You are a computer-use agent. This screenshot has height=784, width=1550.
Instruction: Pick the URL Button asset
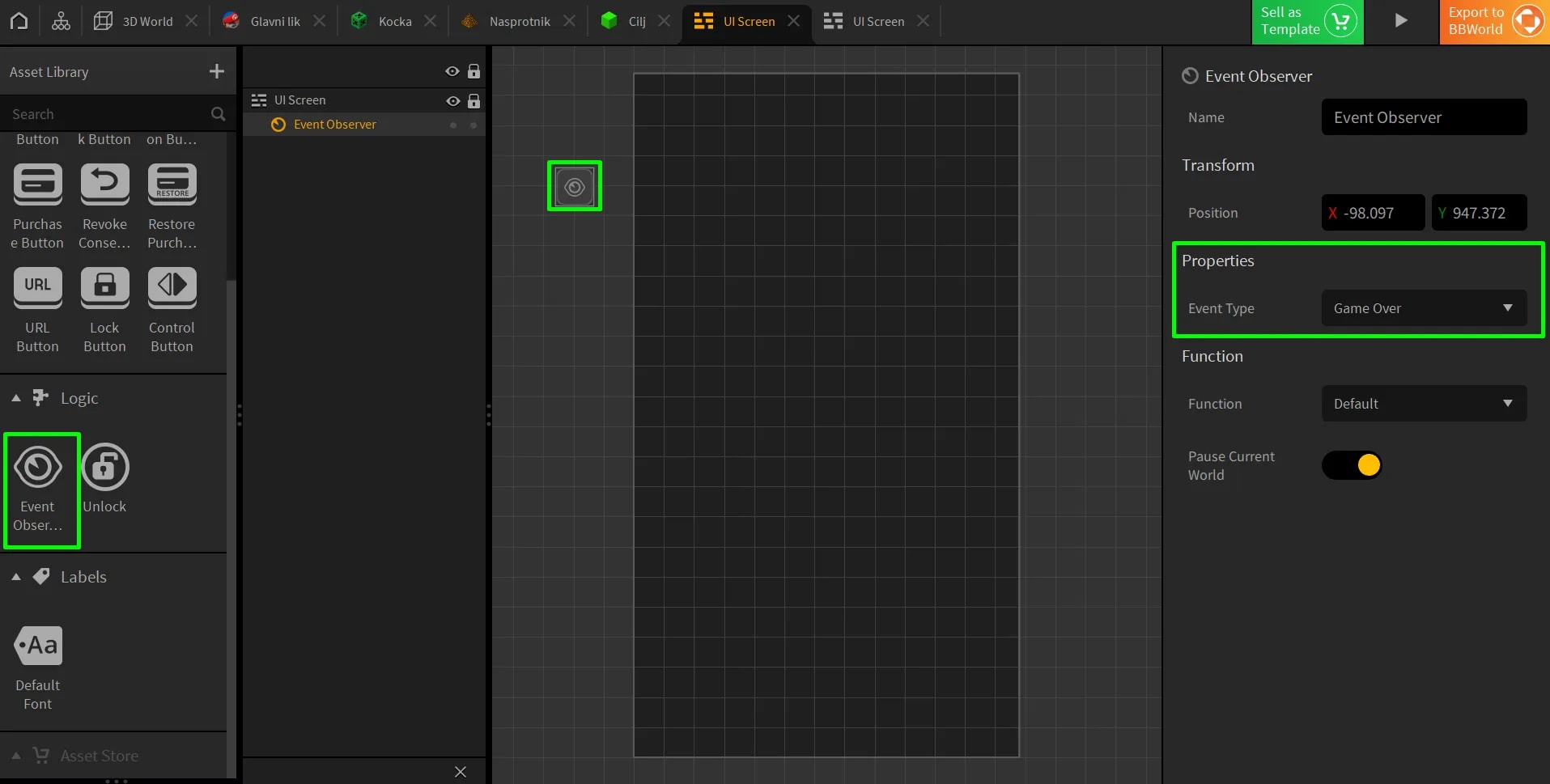point(38,287)
